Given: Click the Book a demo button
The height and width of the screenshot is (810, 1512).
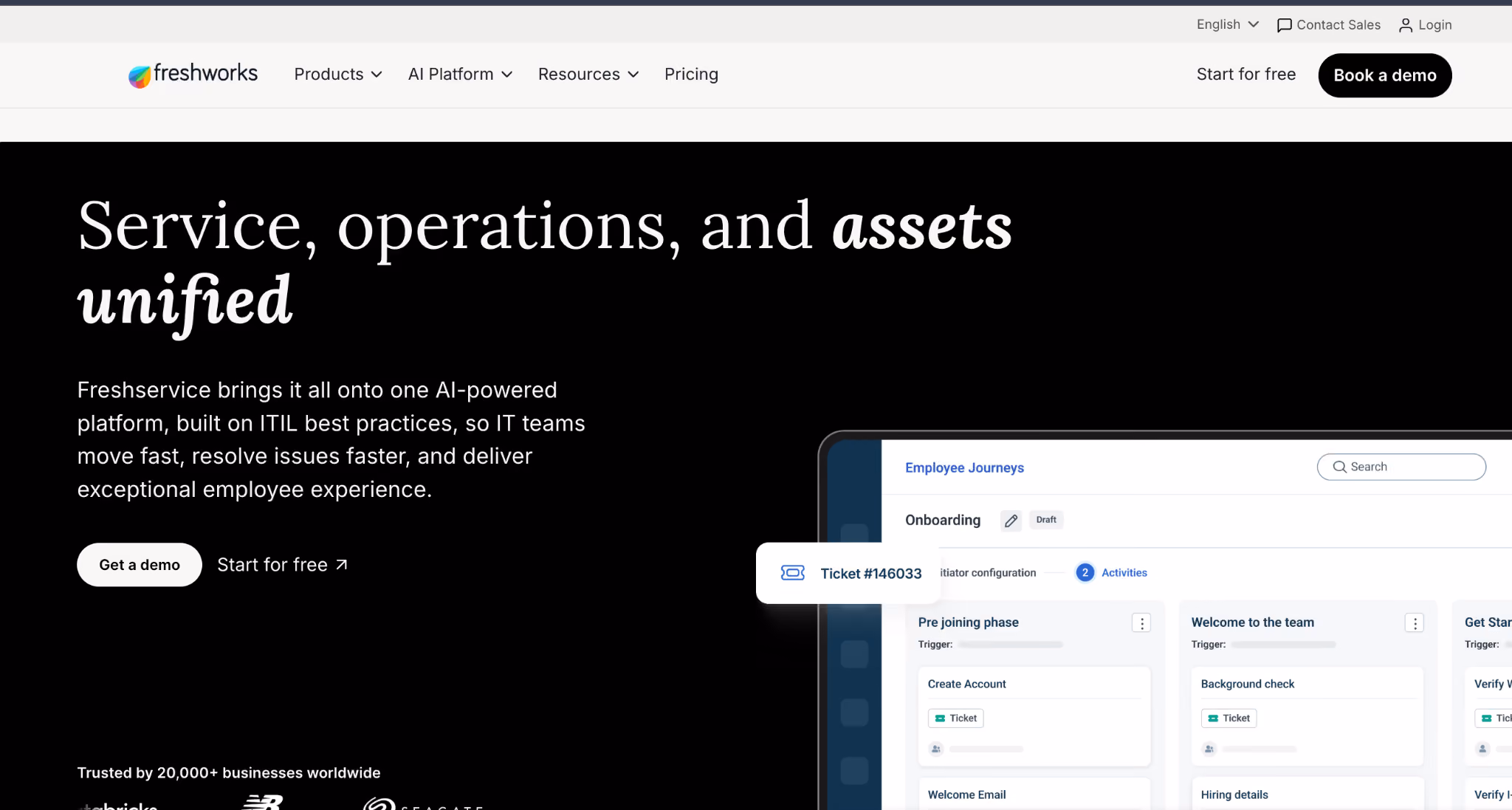Looking at the screenshot, I should tap(1385, 75).
